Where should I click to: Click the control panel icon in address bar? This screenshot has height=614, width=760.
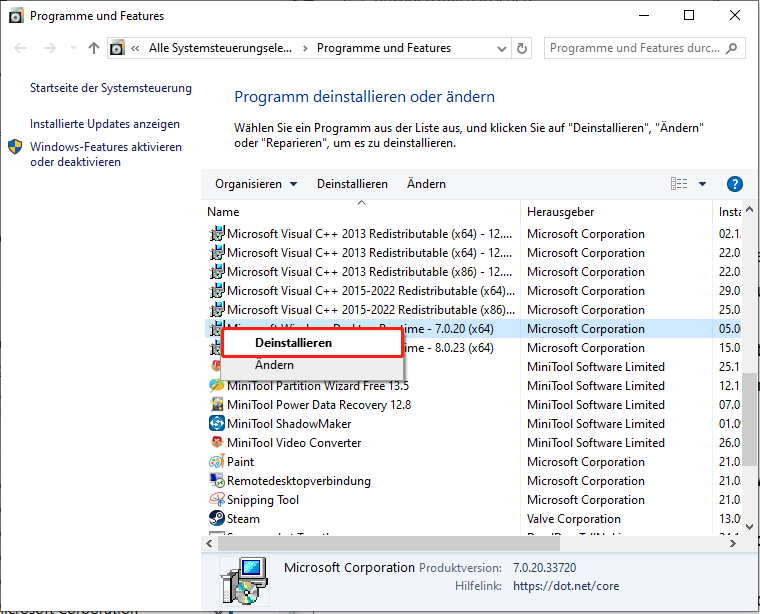tap(117, 48)
